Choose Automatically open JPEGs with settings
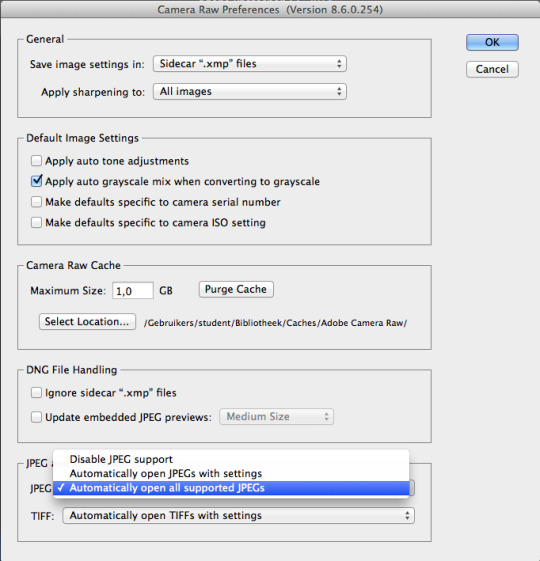Screen dimensions: 540x561 231,473
